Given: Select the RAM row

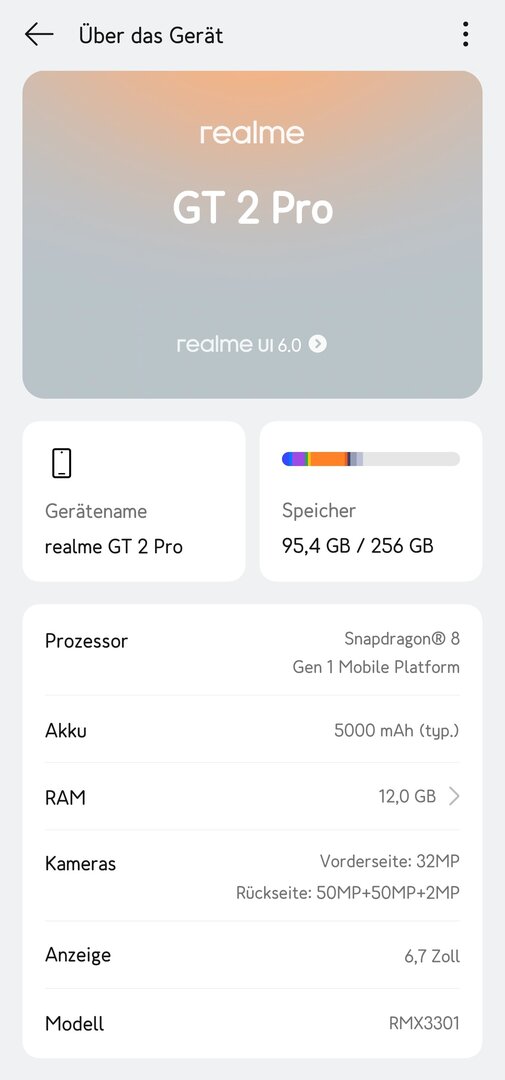Looking at the screenshot, I should click(x=252, y=797).
